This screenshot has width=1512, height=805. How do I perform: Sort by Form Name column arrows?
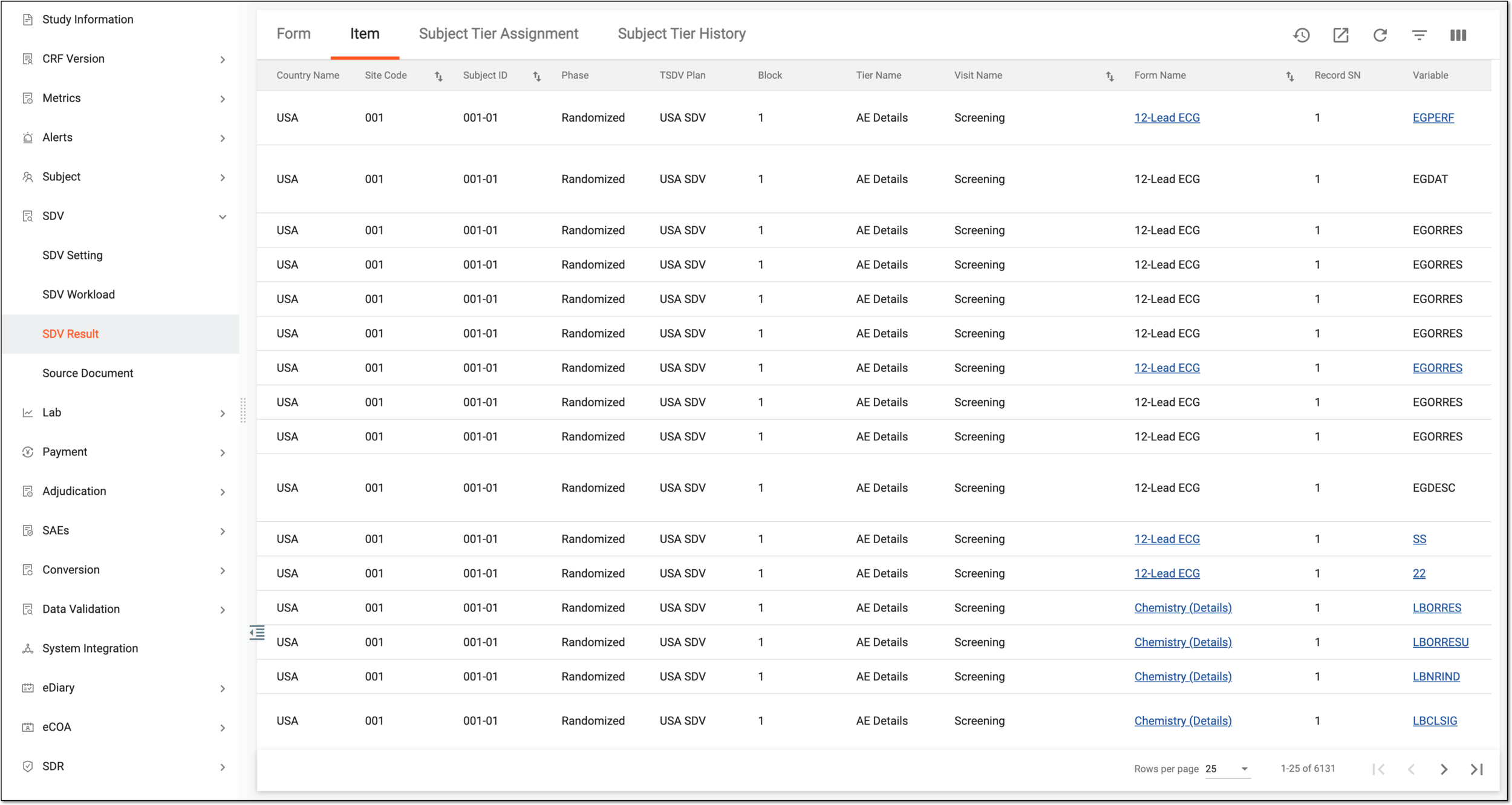[1290, 76]
